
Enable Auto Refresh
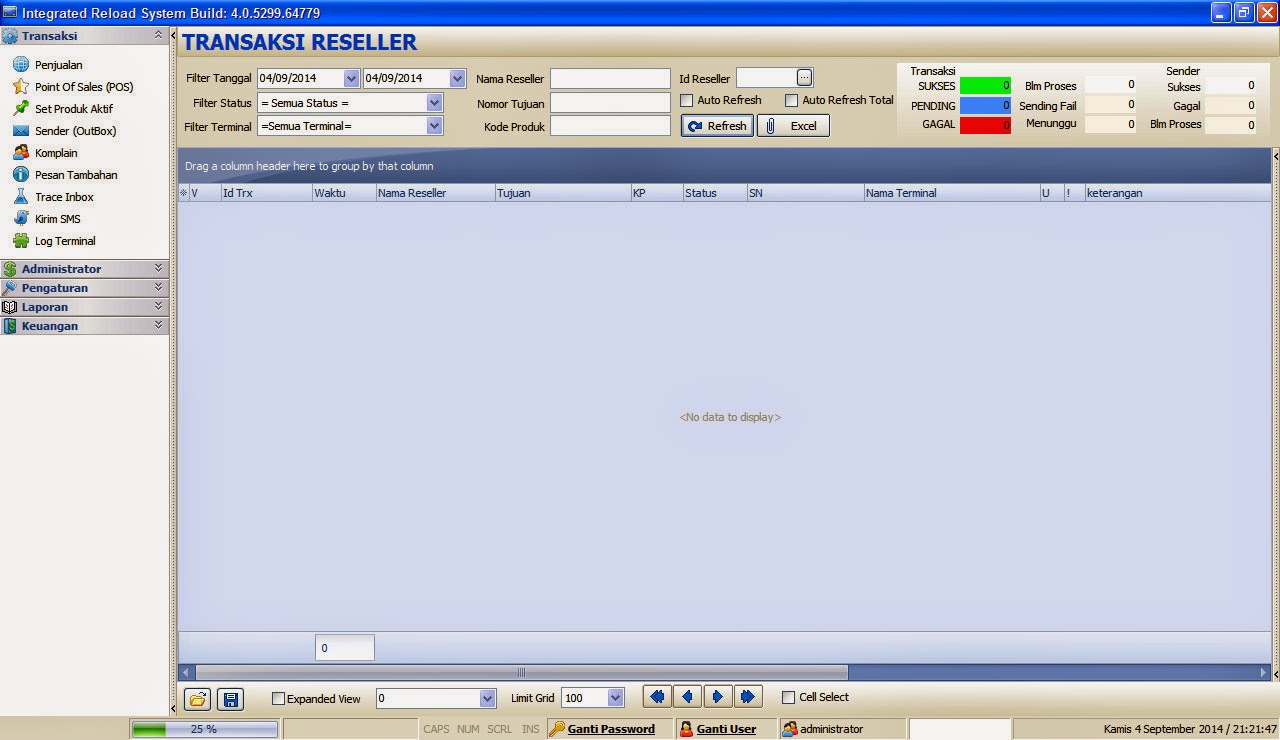coord(687,100)
